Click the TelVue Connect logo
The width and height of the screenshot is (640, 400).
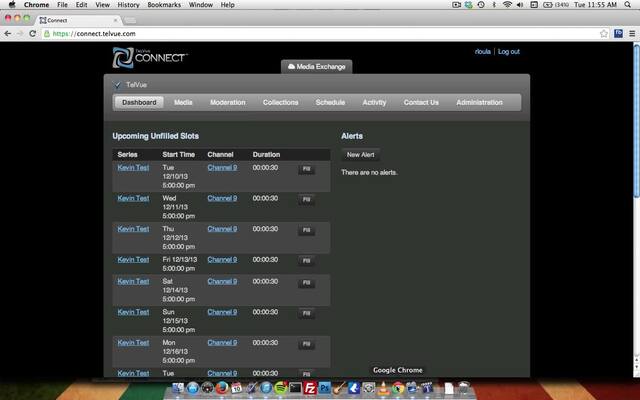150,56
